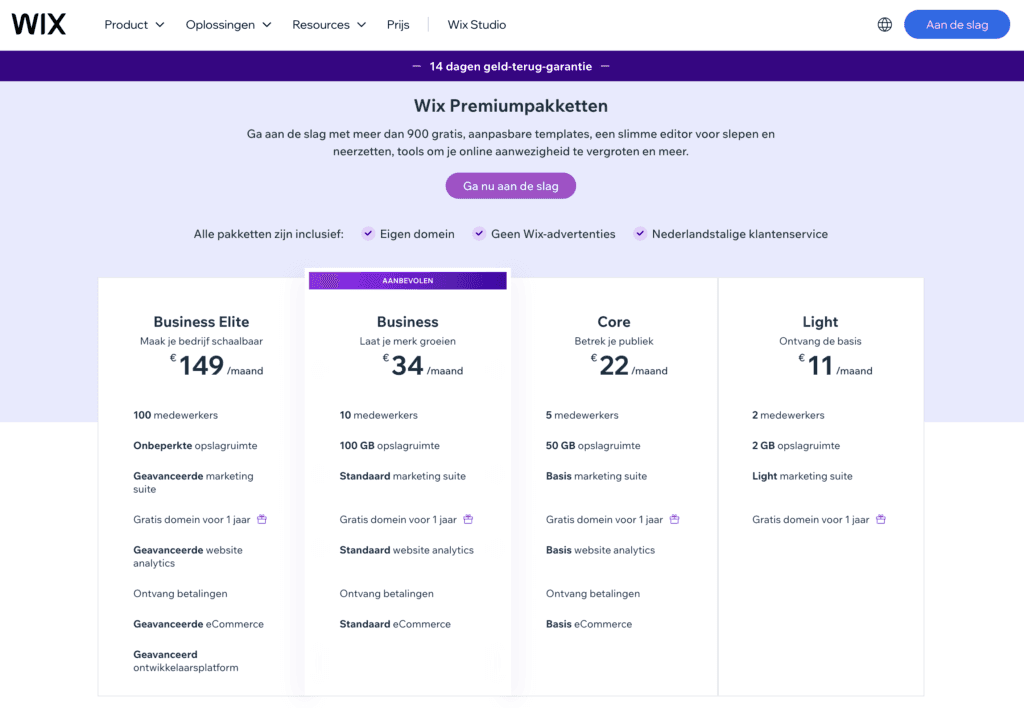
Task: Click 'Geavanceerde website analytics' text
Action: click(x=188, y=556)
